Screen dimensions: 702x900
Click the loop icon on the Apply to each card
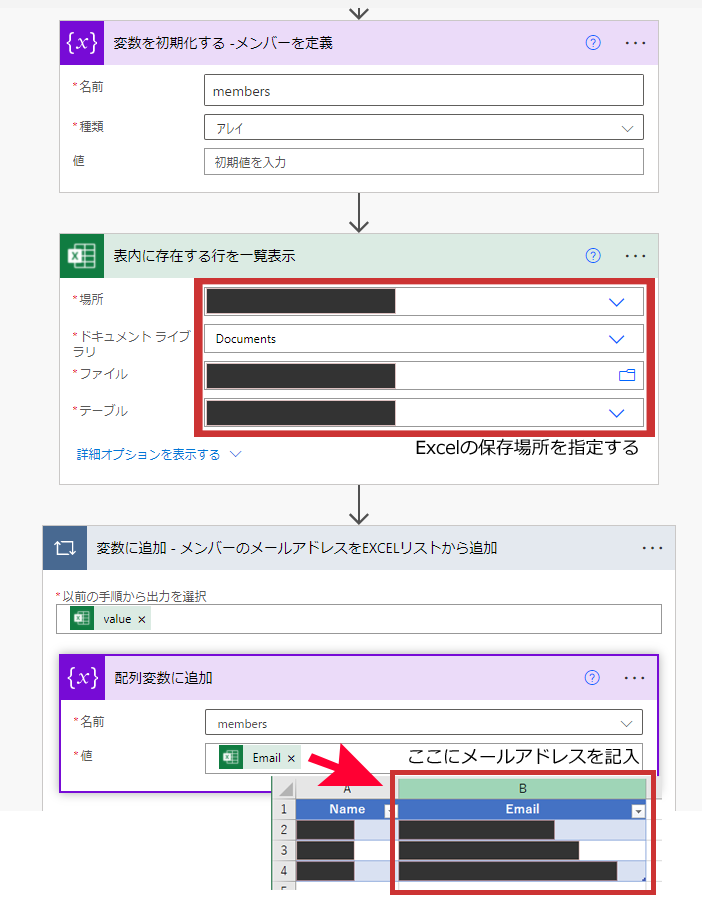point(65,548)
